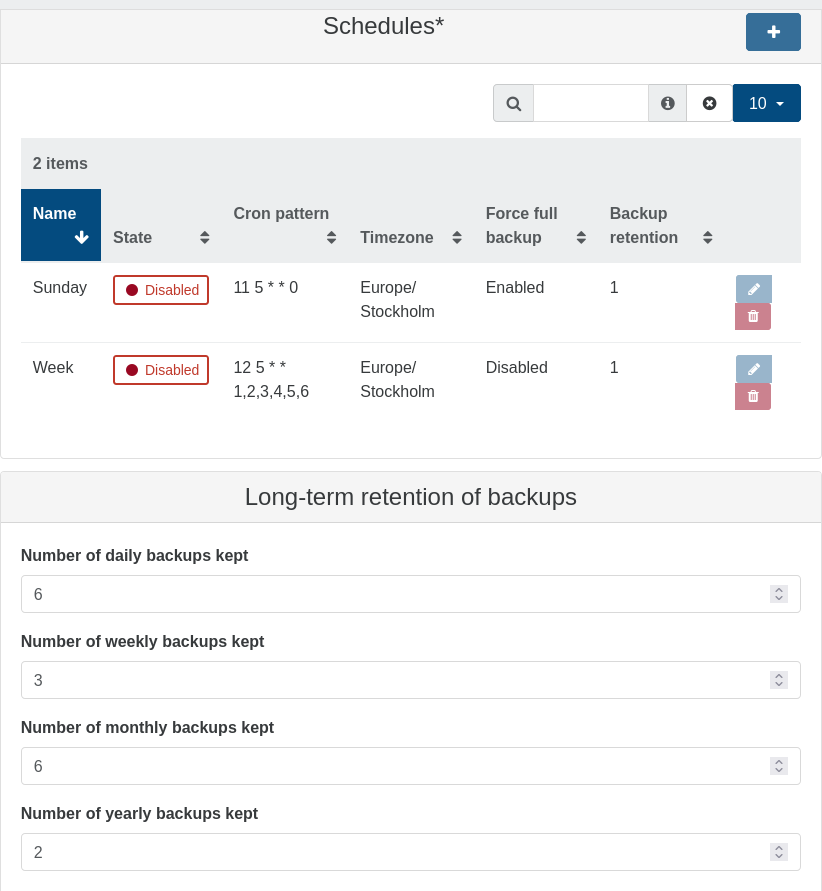Clear search with the X icon
822x891 pixels.
point(709,103)
